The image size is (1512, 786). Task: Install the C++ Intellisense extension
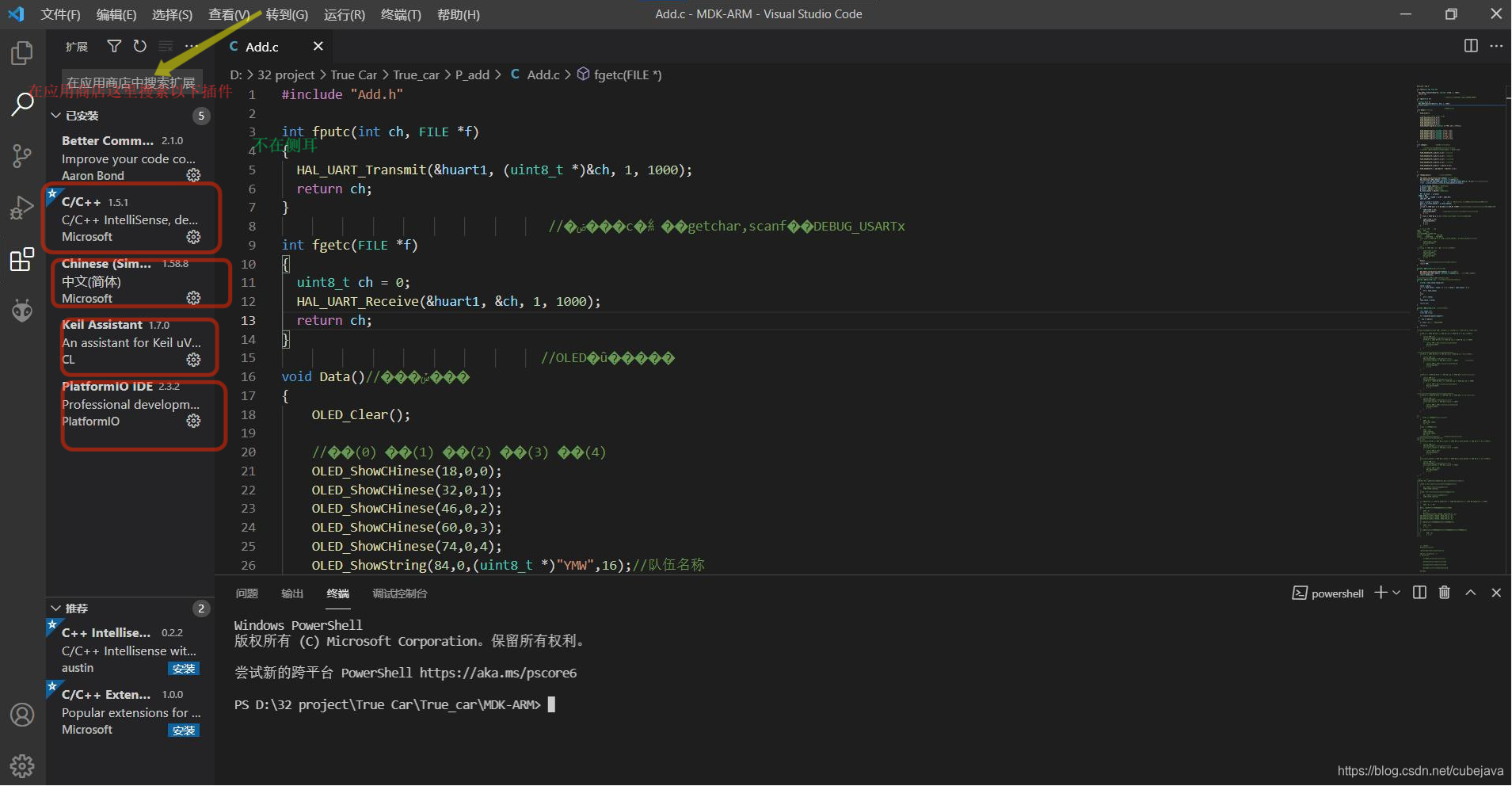click(184, 669)
